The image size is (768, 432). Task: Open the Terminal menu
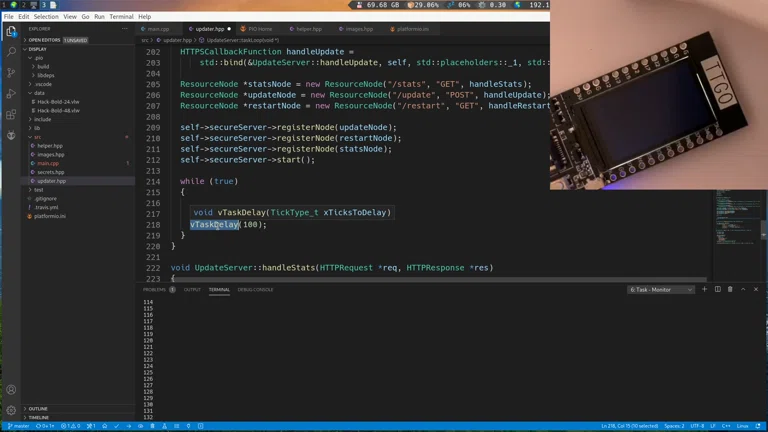(x=121, y=17)
